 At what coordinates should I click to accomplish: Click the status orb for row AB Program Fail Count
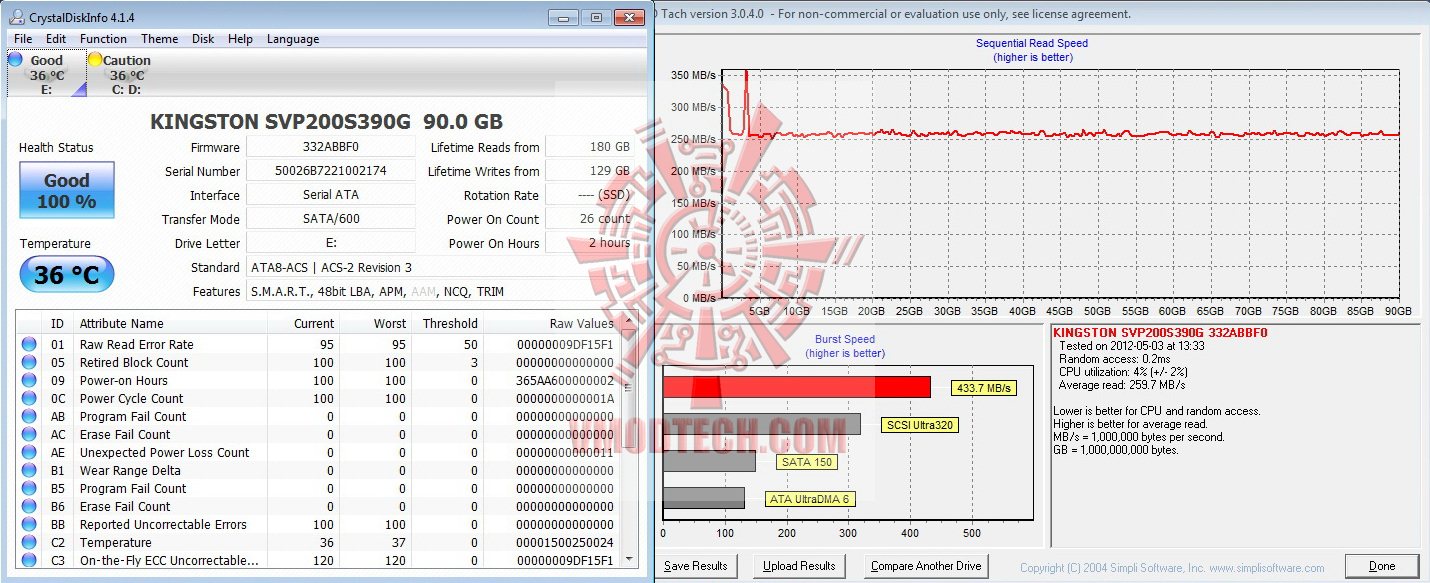coord(29,417)
